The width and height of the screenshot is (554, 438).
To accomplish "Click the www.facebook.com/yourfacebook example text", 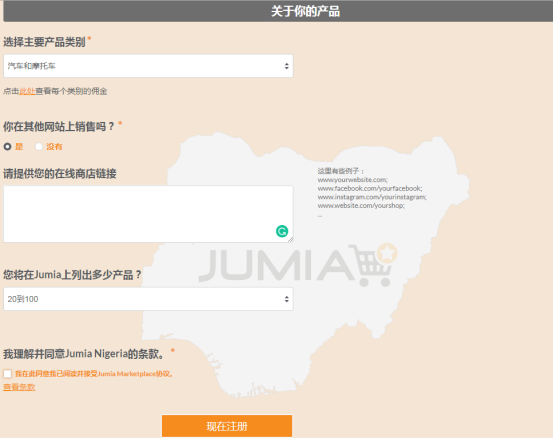I will [370, 188].
